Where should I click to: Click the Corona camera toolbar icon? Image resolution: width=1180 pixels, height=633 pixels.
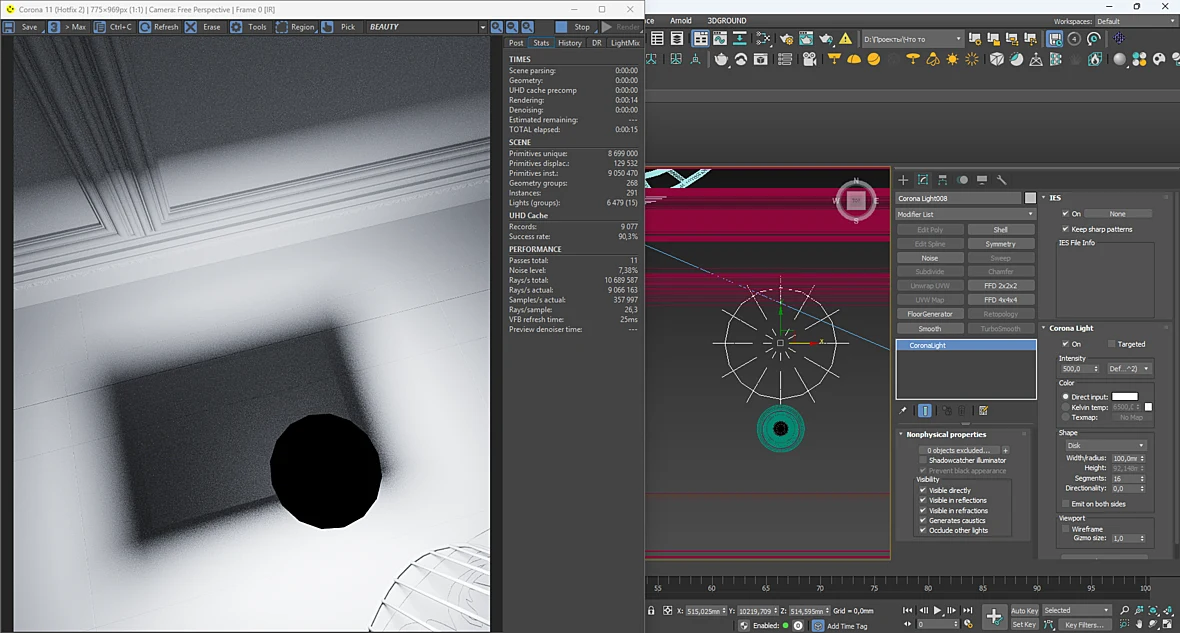click(810, 59)
